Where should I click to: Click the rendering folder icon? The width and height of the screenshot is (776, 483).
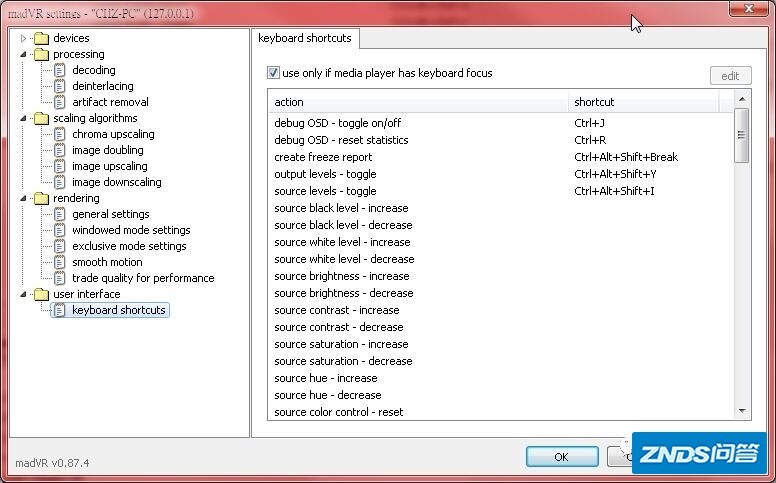[42, 198]
